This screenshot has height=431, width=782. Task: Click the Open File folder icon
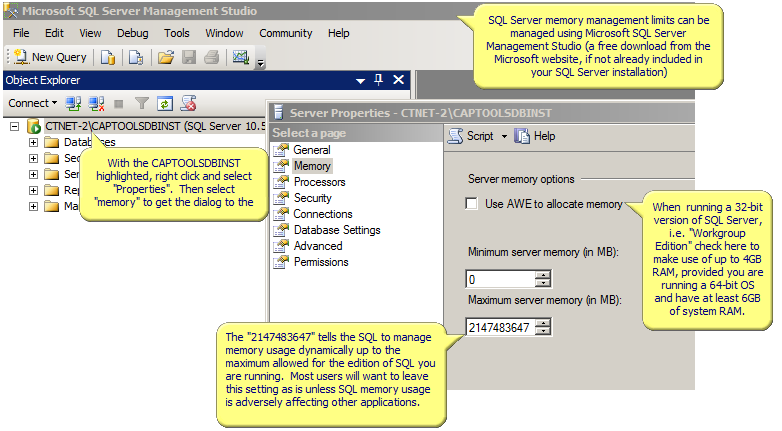(x=164, y=57)
